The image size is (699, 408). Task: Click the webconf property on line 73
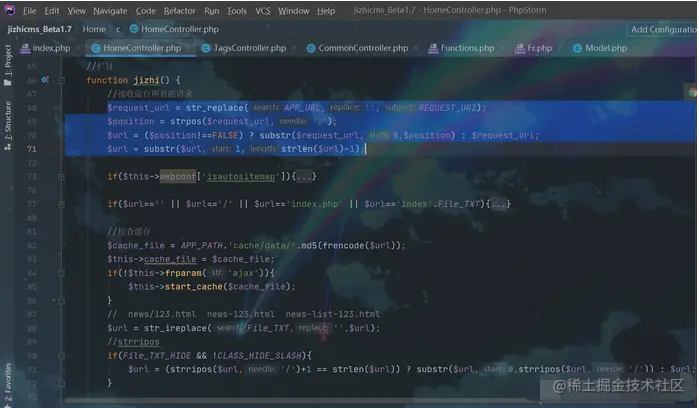[x=178, y=177]
